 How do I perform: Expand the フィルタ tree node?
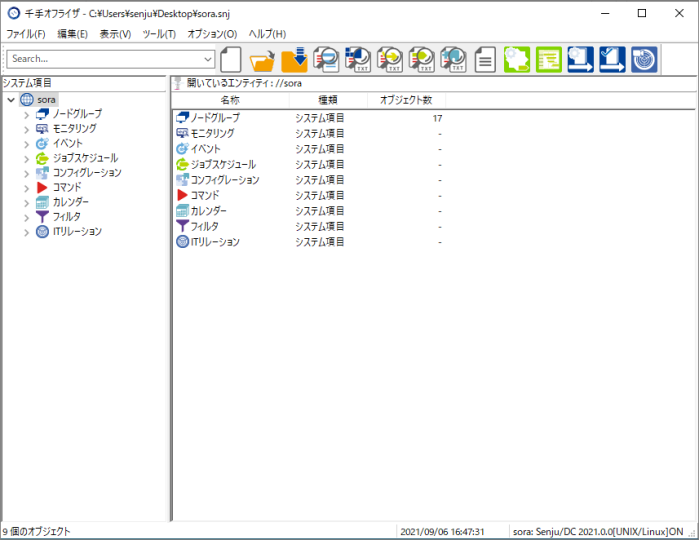(x=26, y=218)
